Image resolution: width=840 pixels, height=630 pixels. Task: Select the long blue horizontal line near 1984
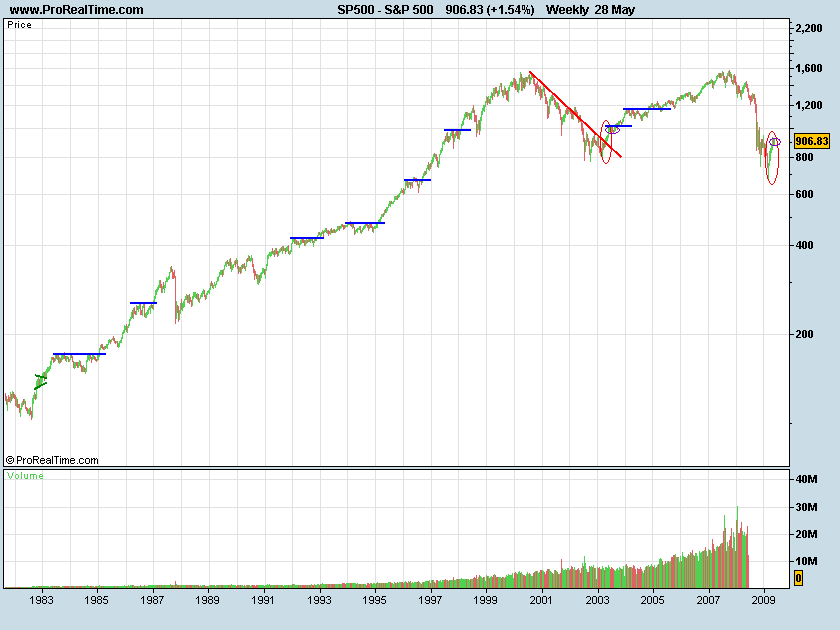[79, 354]
